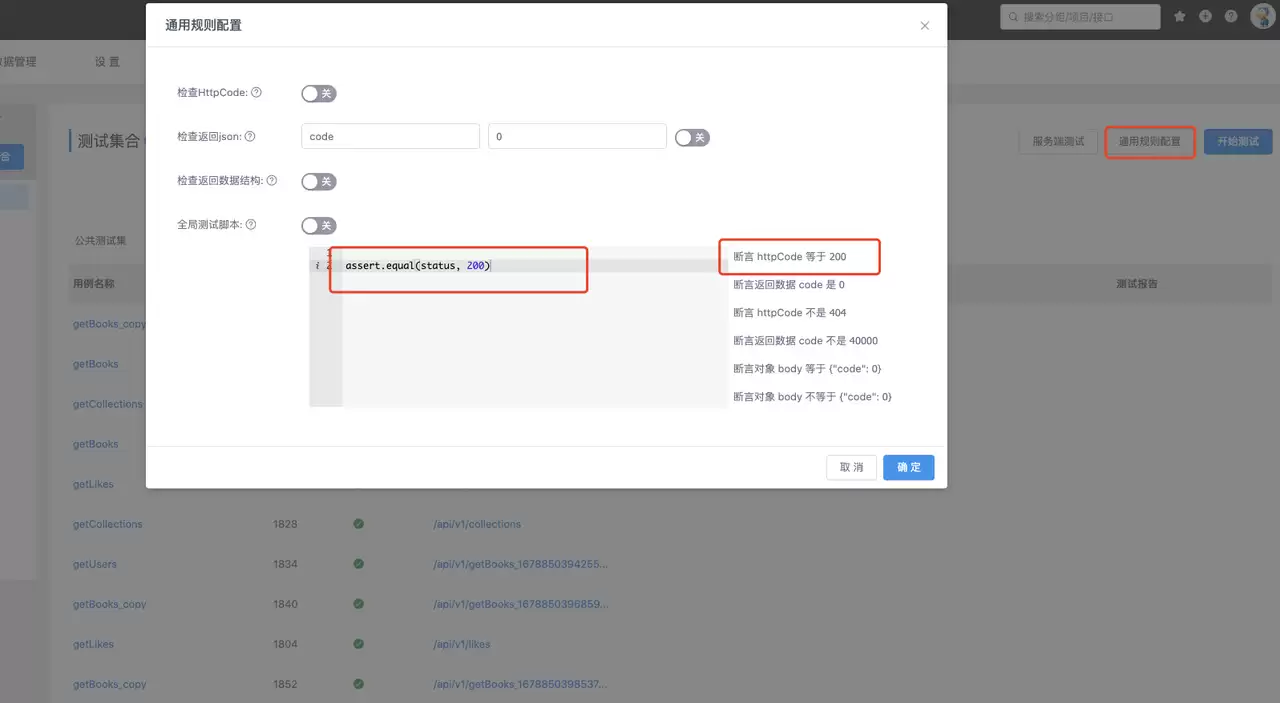Open help question-mark icon in top bar
The width and height of the screenshot is (1280, 703).
(1231, 16)
